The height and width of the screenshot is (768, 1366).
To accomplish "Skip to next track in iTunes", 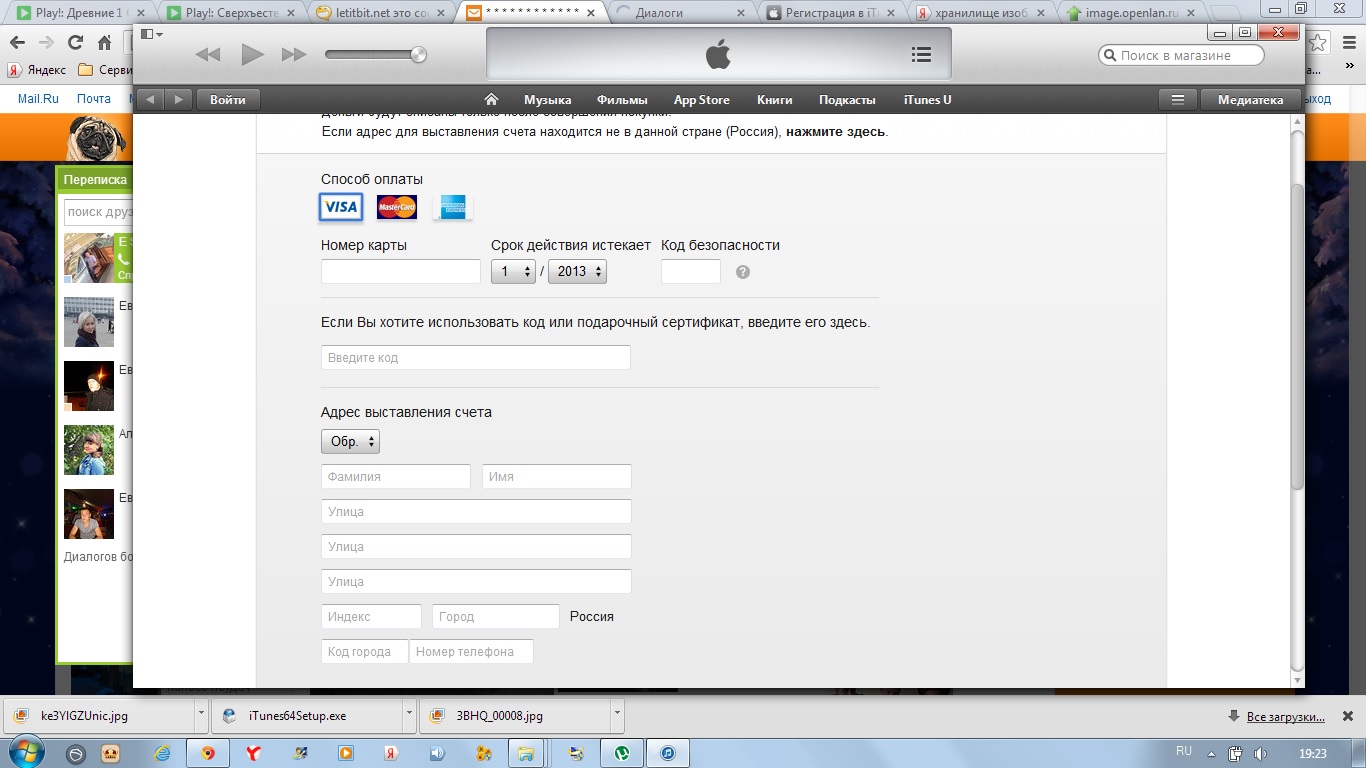I will tap(294, 54).
